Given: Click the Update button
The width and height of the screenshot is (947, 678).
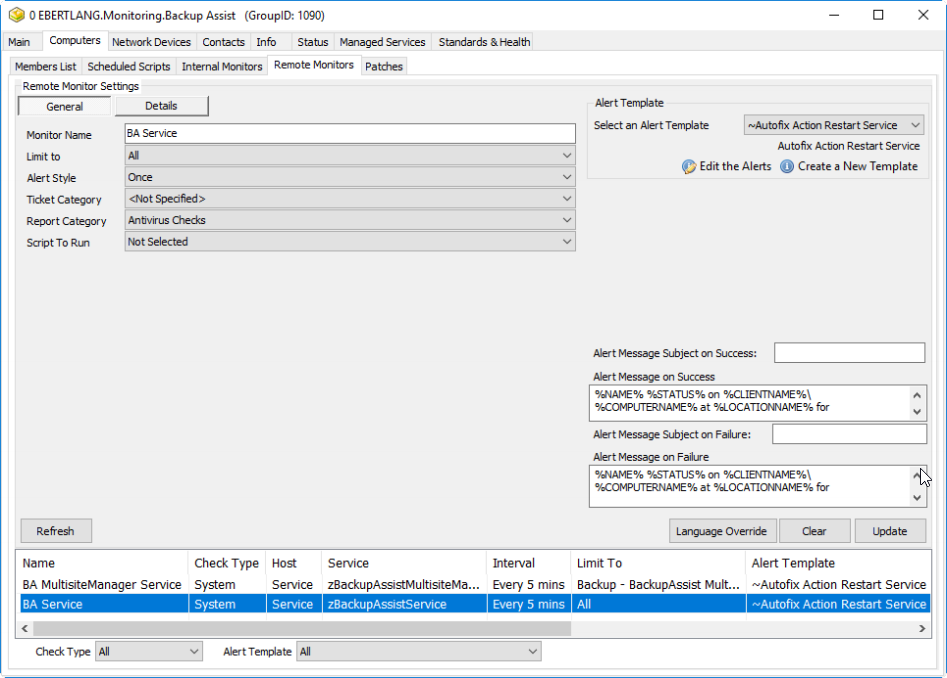Looking at the screenshot, I should (x=889, y=531).
